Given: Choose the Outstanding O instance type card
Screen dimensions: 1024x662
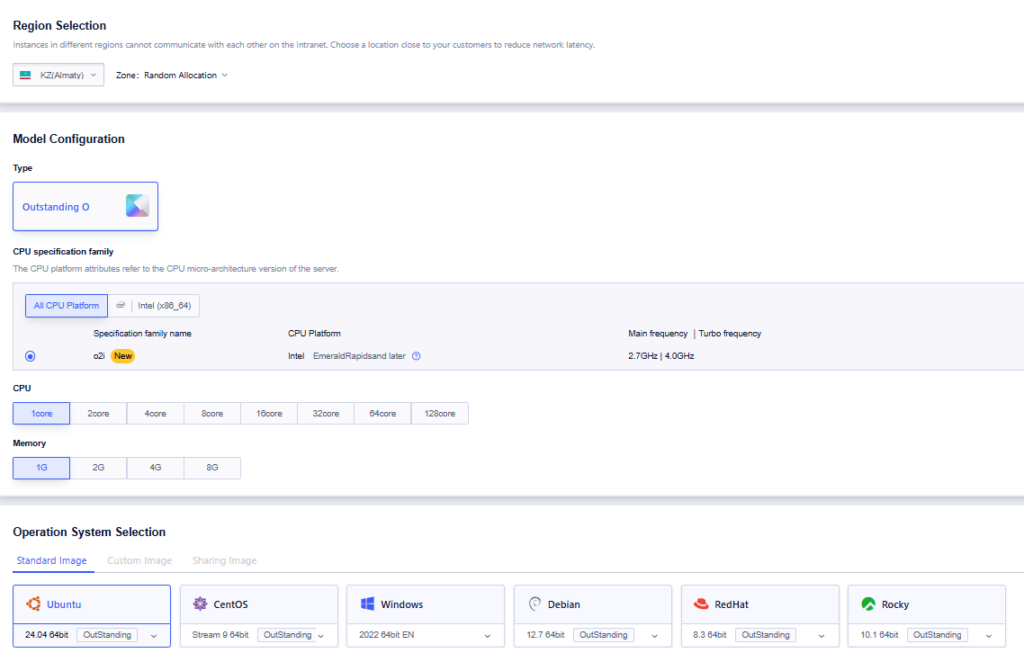Looking at the screenshot, I should pos(86,206).
